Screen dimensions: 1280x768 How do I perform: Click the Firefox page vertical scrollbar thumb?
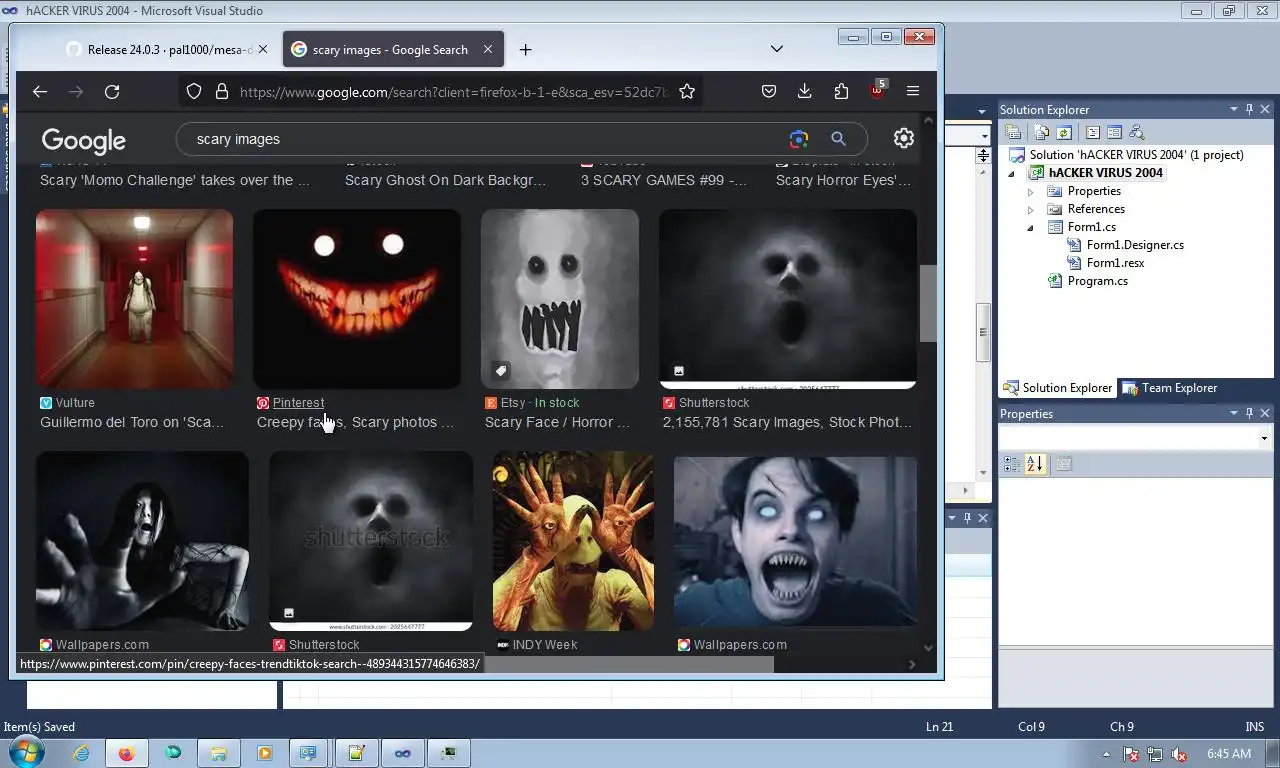tap(928, 303)
